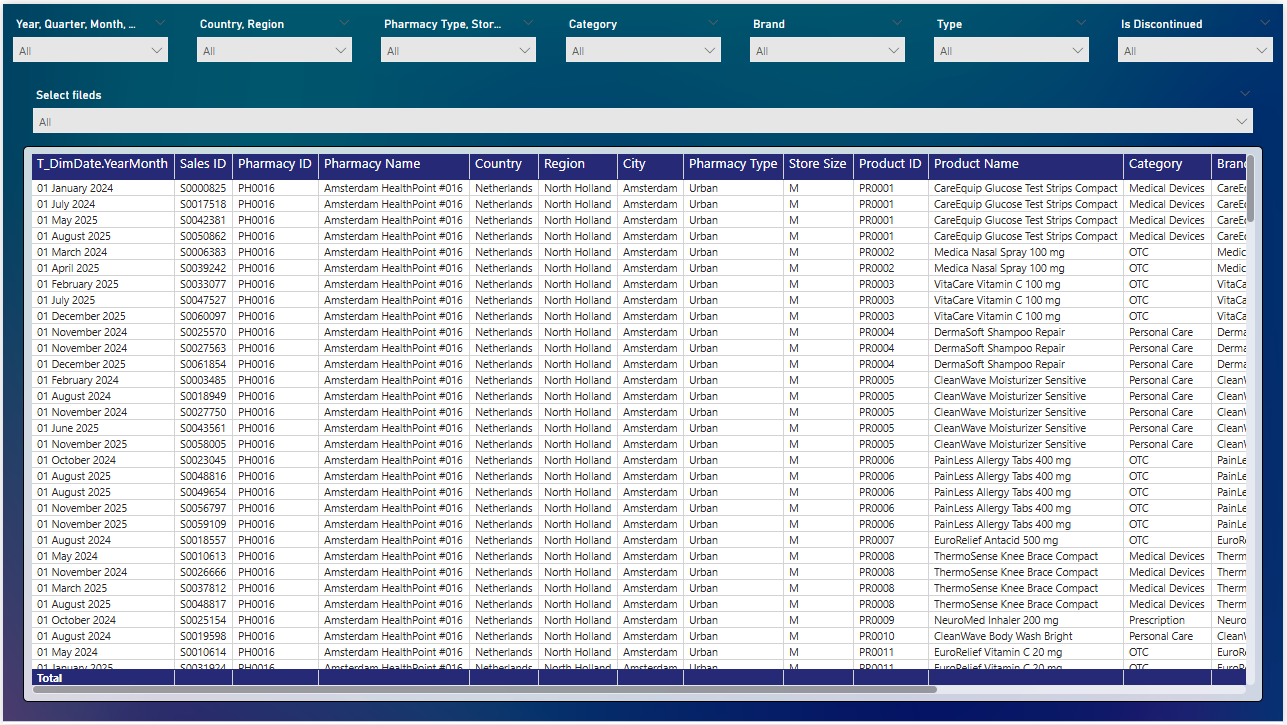Click the faint chevron right of Select fileds title
The image size is (1287, 725).
pos(1244,93)
